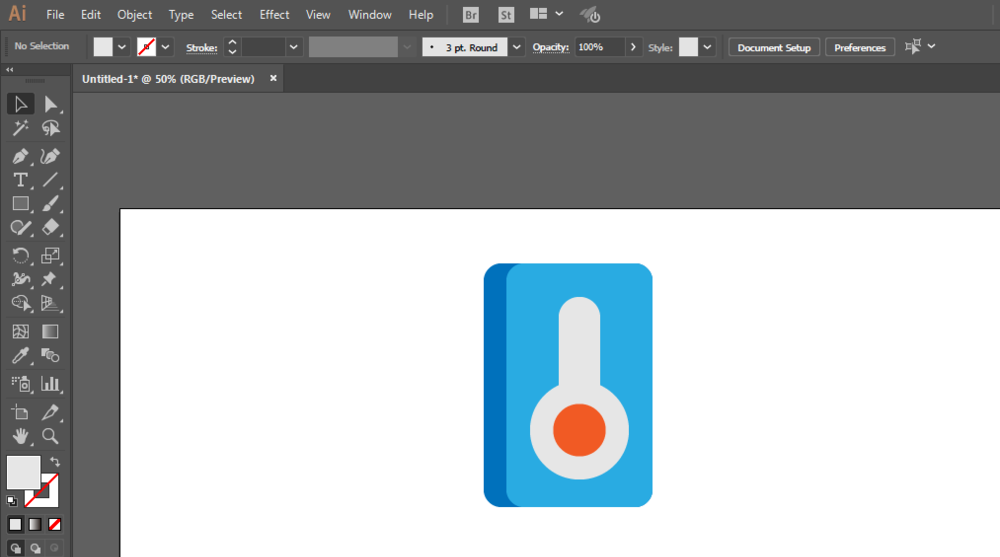
Task: Select the Eraser tool
Action: (50, 228)
